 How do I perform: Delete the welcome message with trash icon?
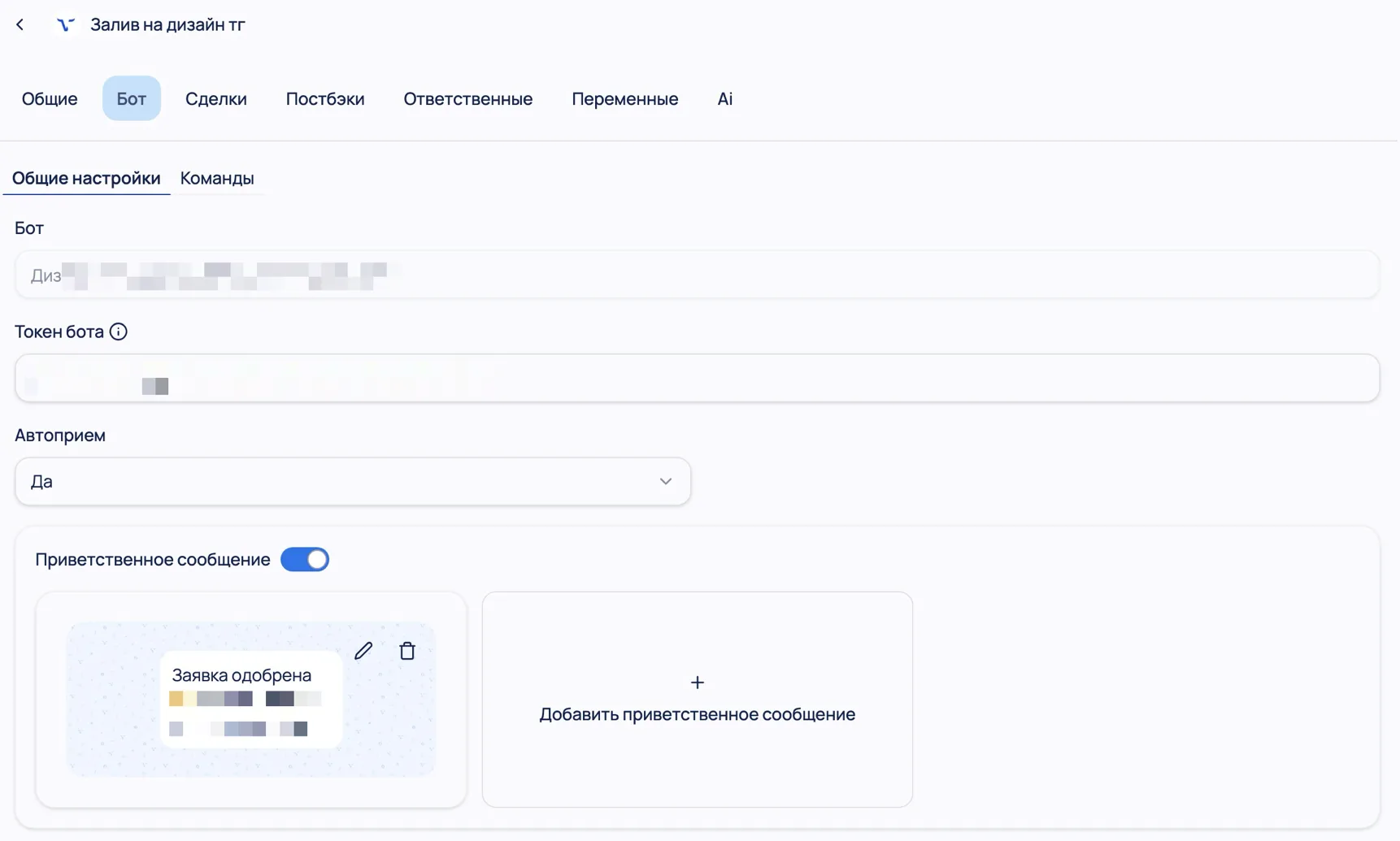tap(407, 651)
